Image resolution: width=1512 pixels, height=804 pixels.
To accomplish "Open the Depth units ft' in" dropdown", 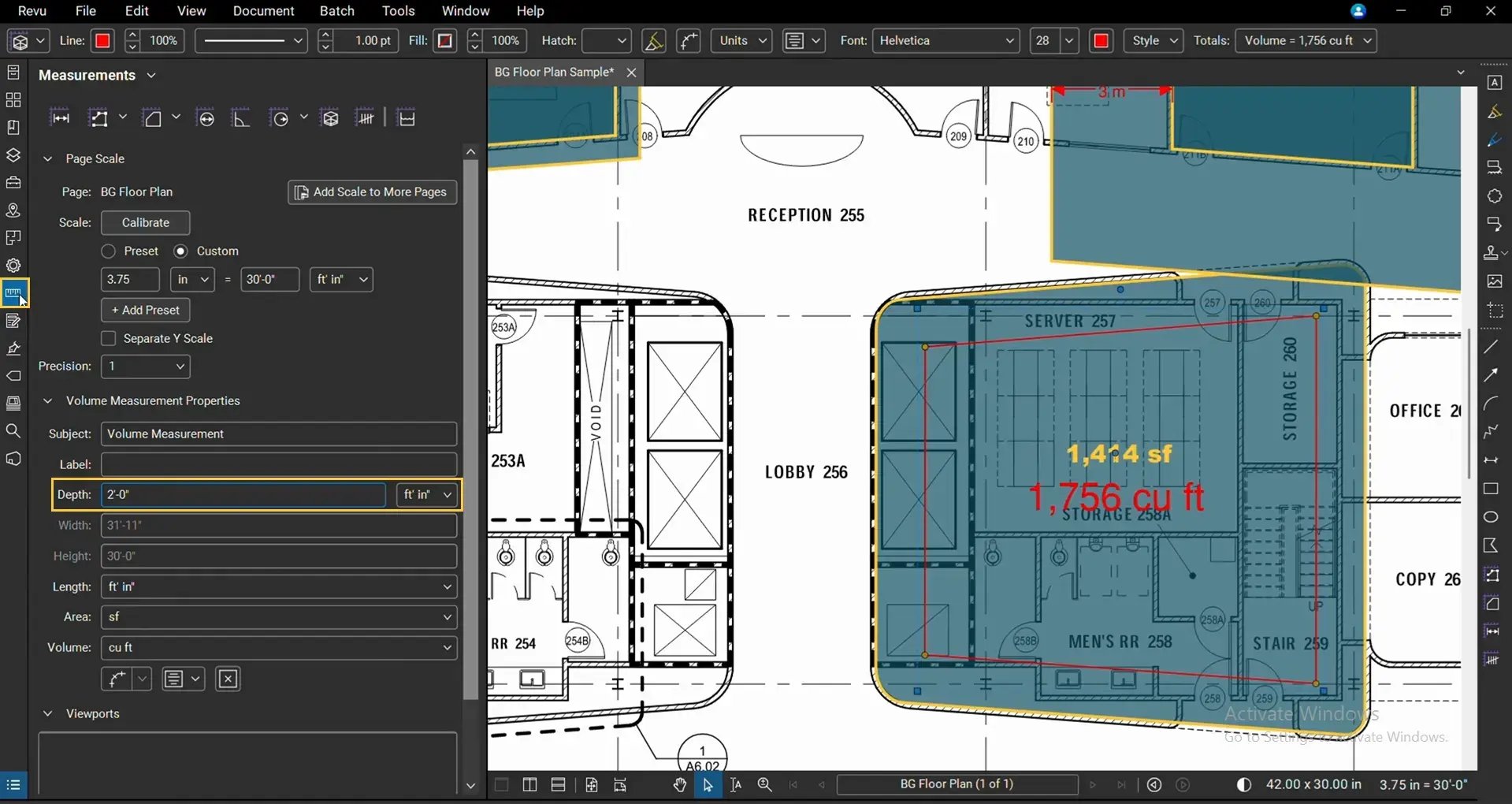I will (x=427, y=495).
